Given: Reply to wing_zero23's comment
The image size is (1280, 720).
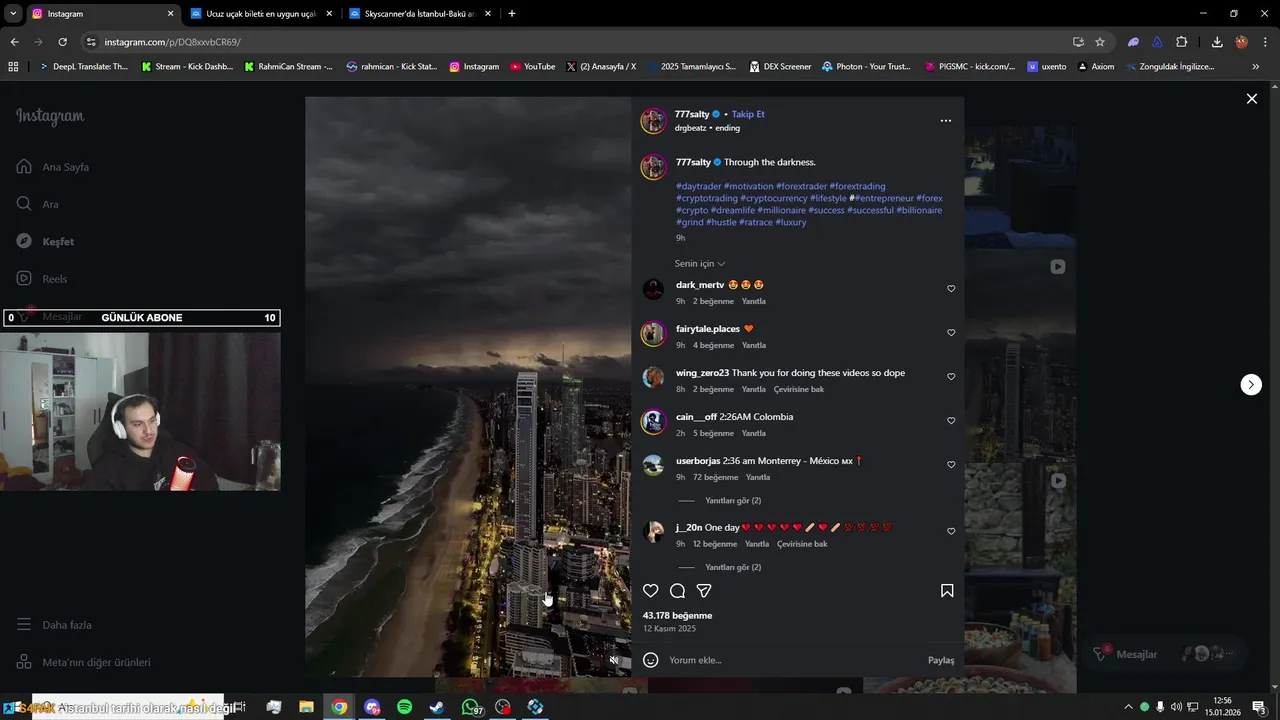Looking at the screenshot, I should (x=753, y=390).
